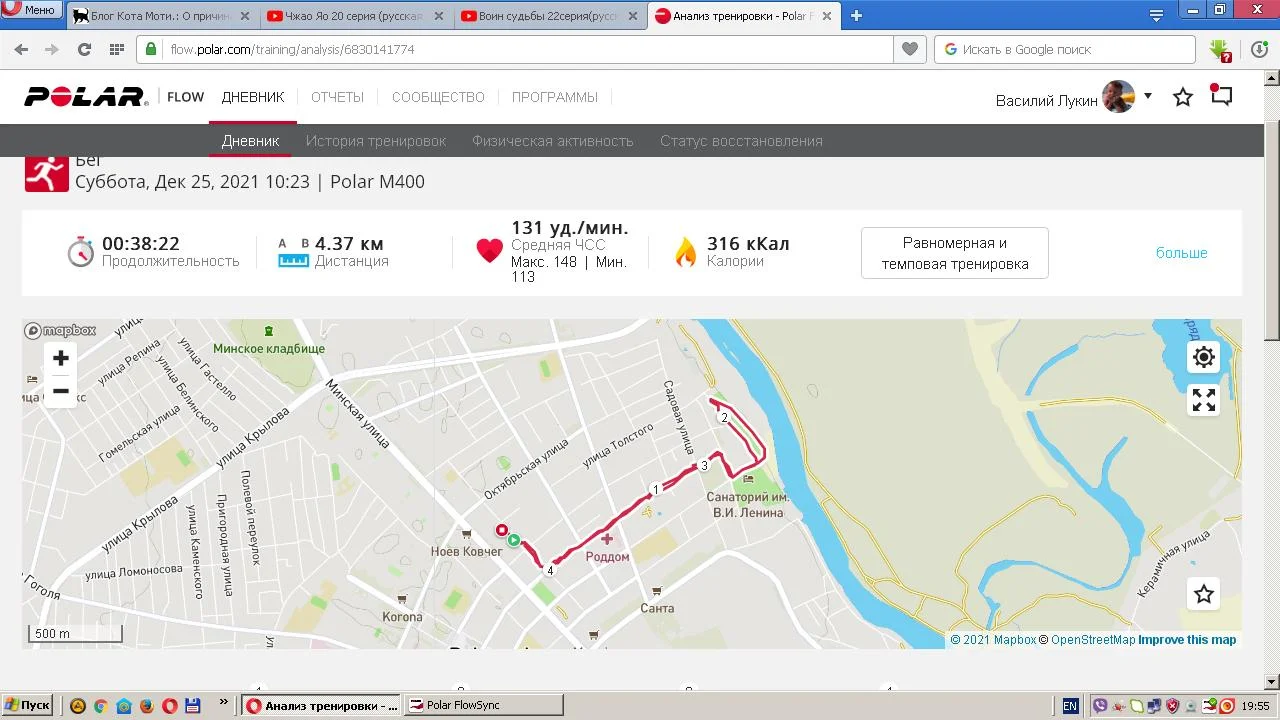The height and width of the screenshot is (720, 1280).
Task: Open favorites star in Polar header
Action: [x=1183, y=97]
